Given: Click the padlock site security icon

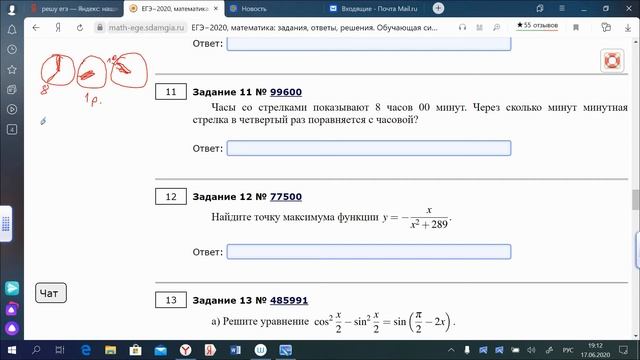Looking at the screenshot, I should [x=100, y=28].
